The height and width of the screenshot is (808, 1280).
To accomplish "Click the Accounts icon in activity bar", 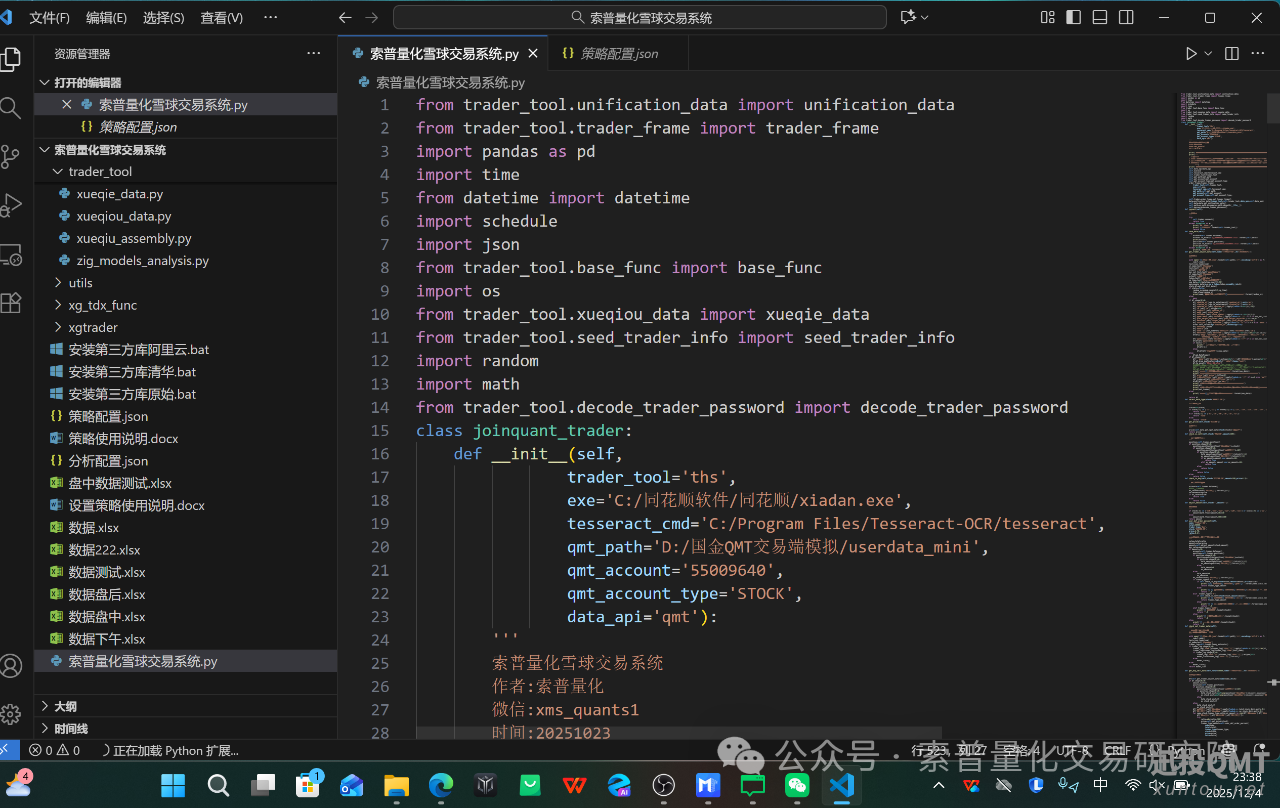I will pos(11,666).
